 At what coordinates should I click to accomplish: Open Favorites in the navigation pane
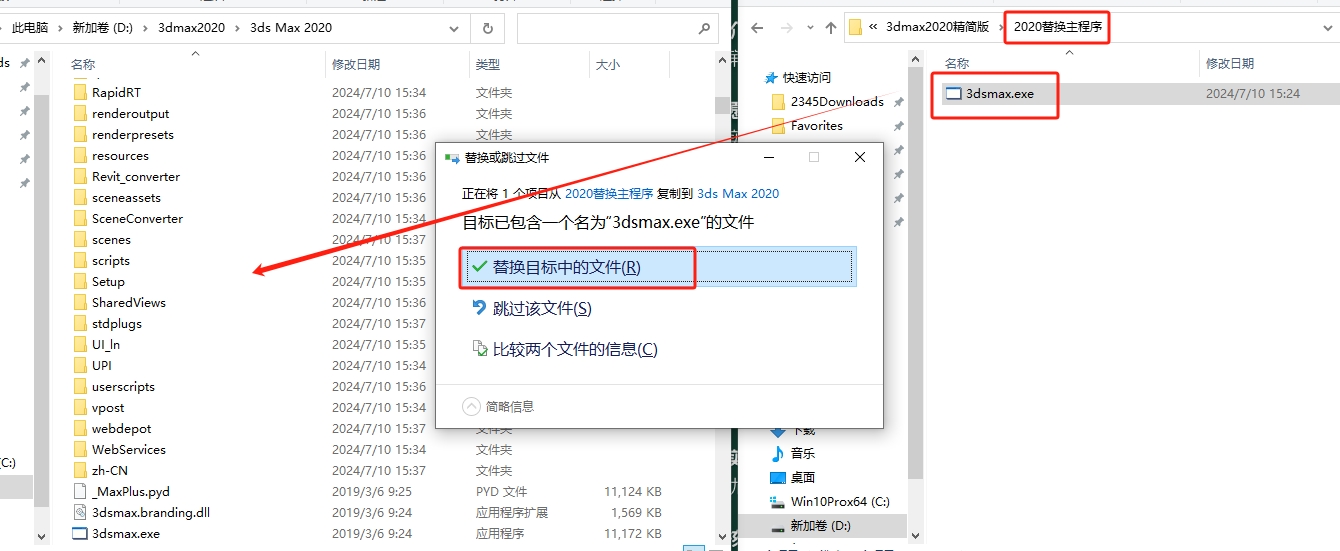[x=817, y=126]
